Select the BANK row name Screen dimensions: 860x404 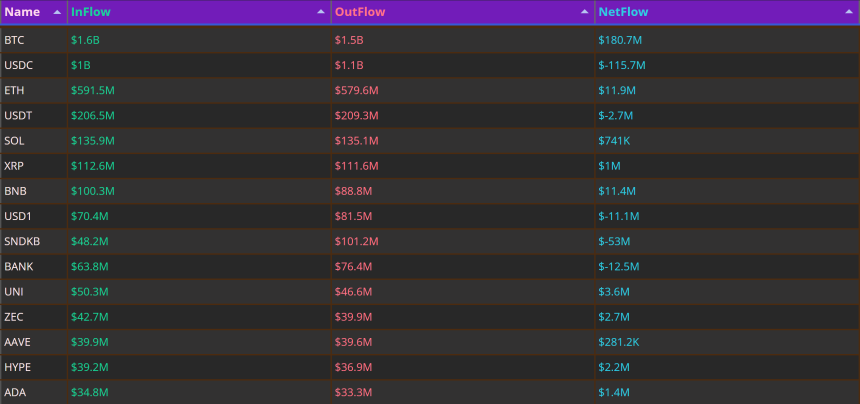[x=19, y=267]
